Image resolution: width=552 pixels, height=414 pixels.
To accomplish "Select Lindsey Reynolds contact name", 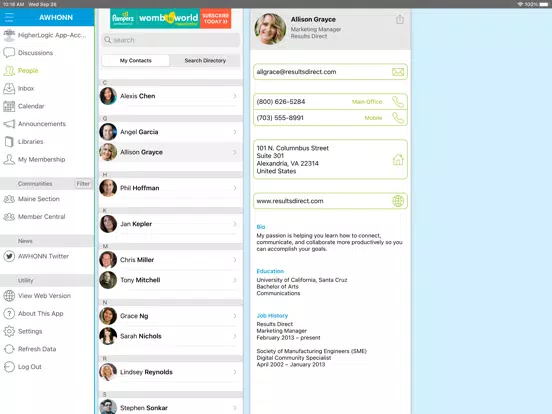I will click(x=146, y=372).
